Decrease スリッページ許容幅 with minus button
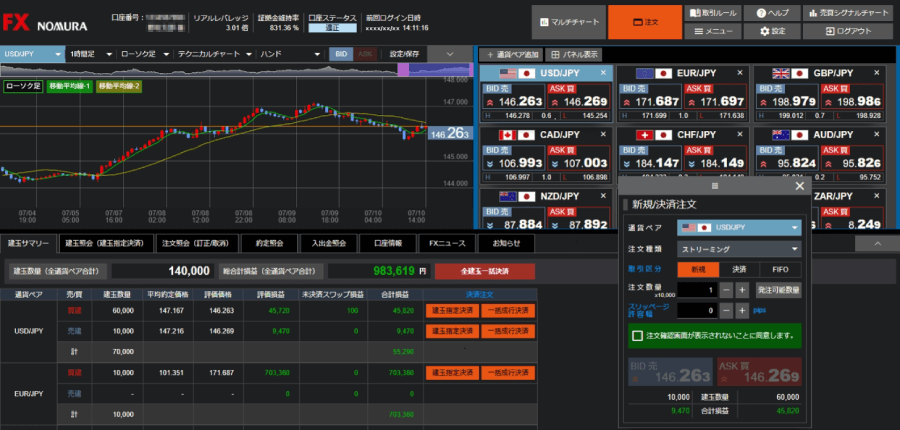This screenshot has height=430, width=900. point(726,311)
